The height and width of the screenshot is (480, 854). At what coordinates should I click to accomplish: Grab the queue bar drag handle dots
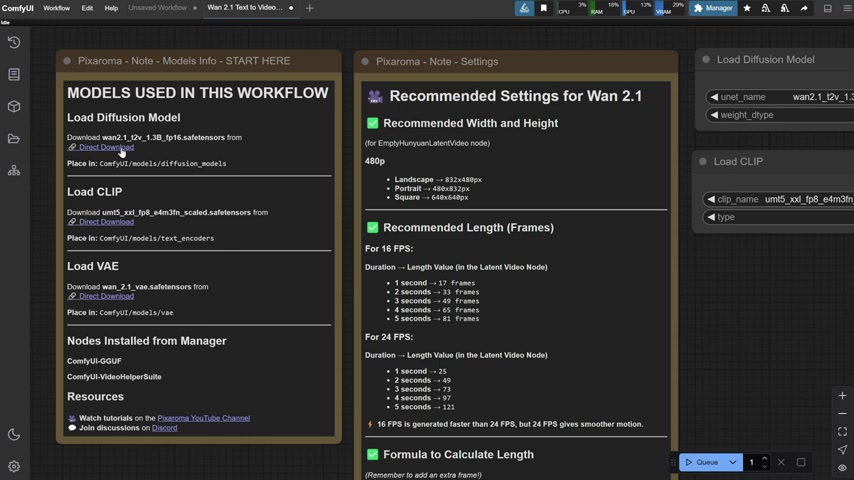click(673, 462)
